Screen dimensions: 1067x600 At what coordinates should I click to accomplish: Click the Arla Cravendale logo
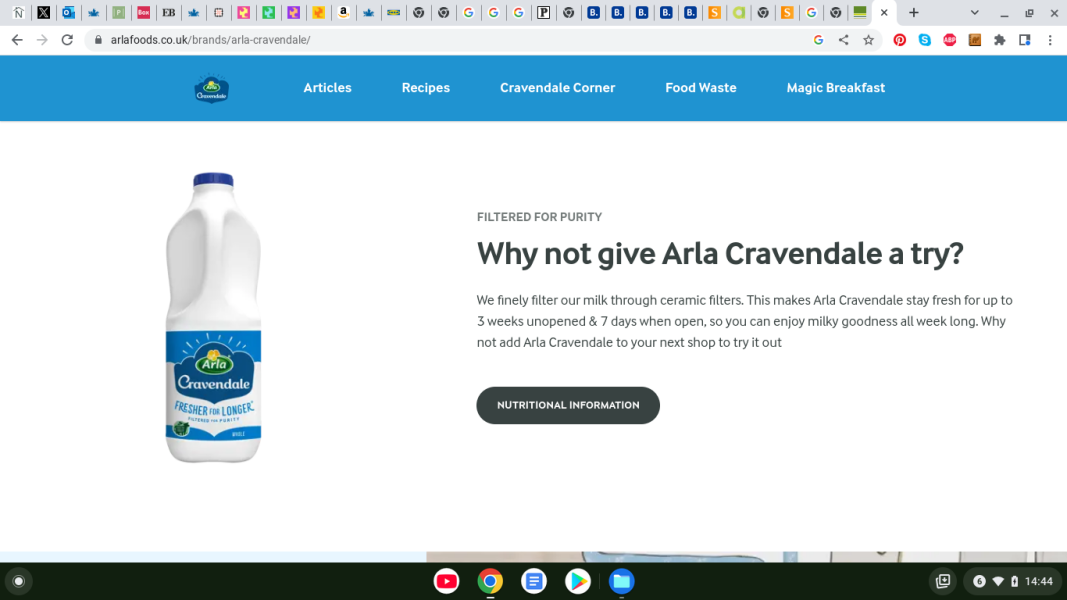point(212,88)
